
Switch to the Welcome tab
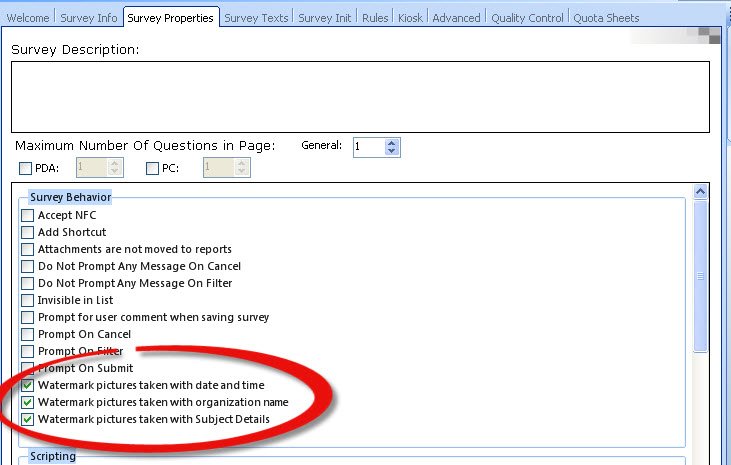pyautogui.click(x=28, y=18)
